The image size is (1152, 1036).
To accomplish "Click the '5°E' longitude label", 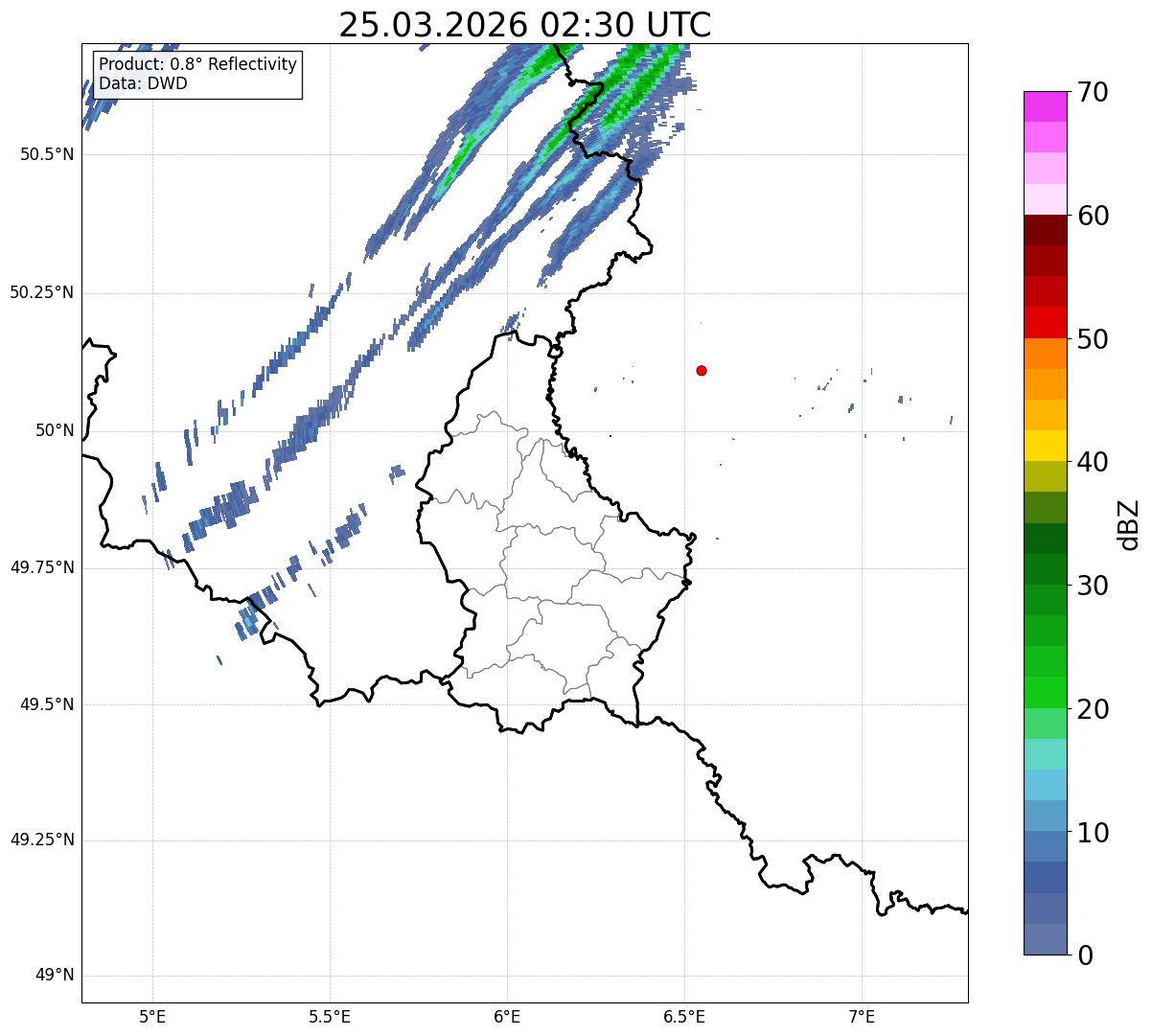I will (x=152, y=1016).
